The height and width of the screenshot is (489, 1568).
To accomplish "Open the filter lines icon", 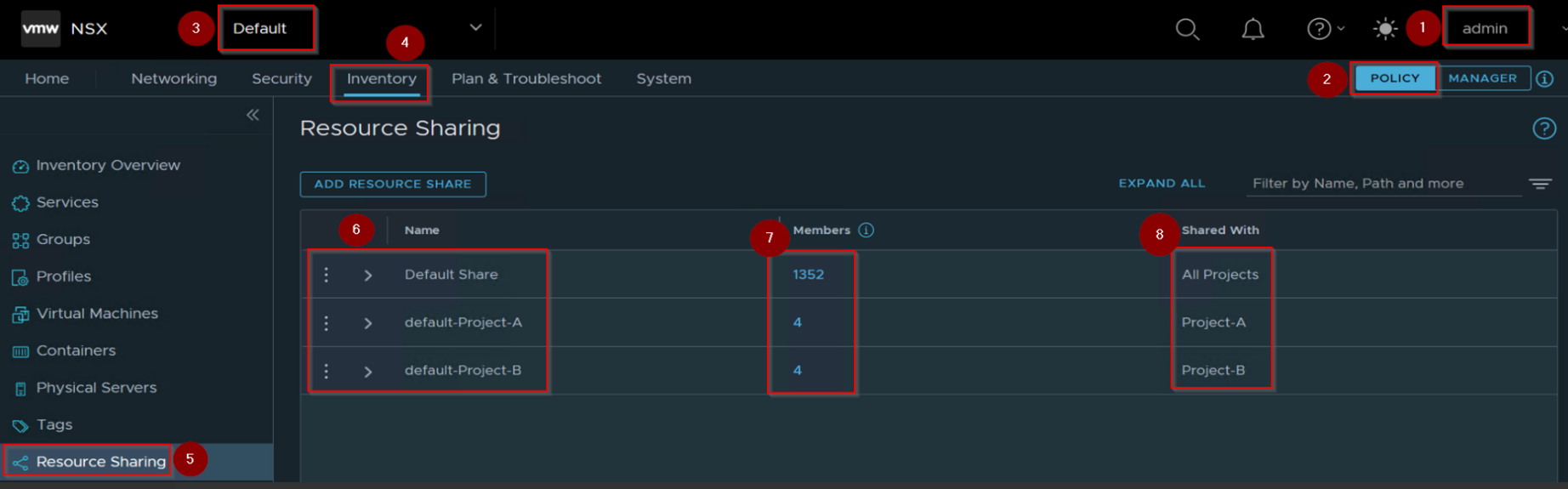I will (x=1540, y=184).
